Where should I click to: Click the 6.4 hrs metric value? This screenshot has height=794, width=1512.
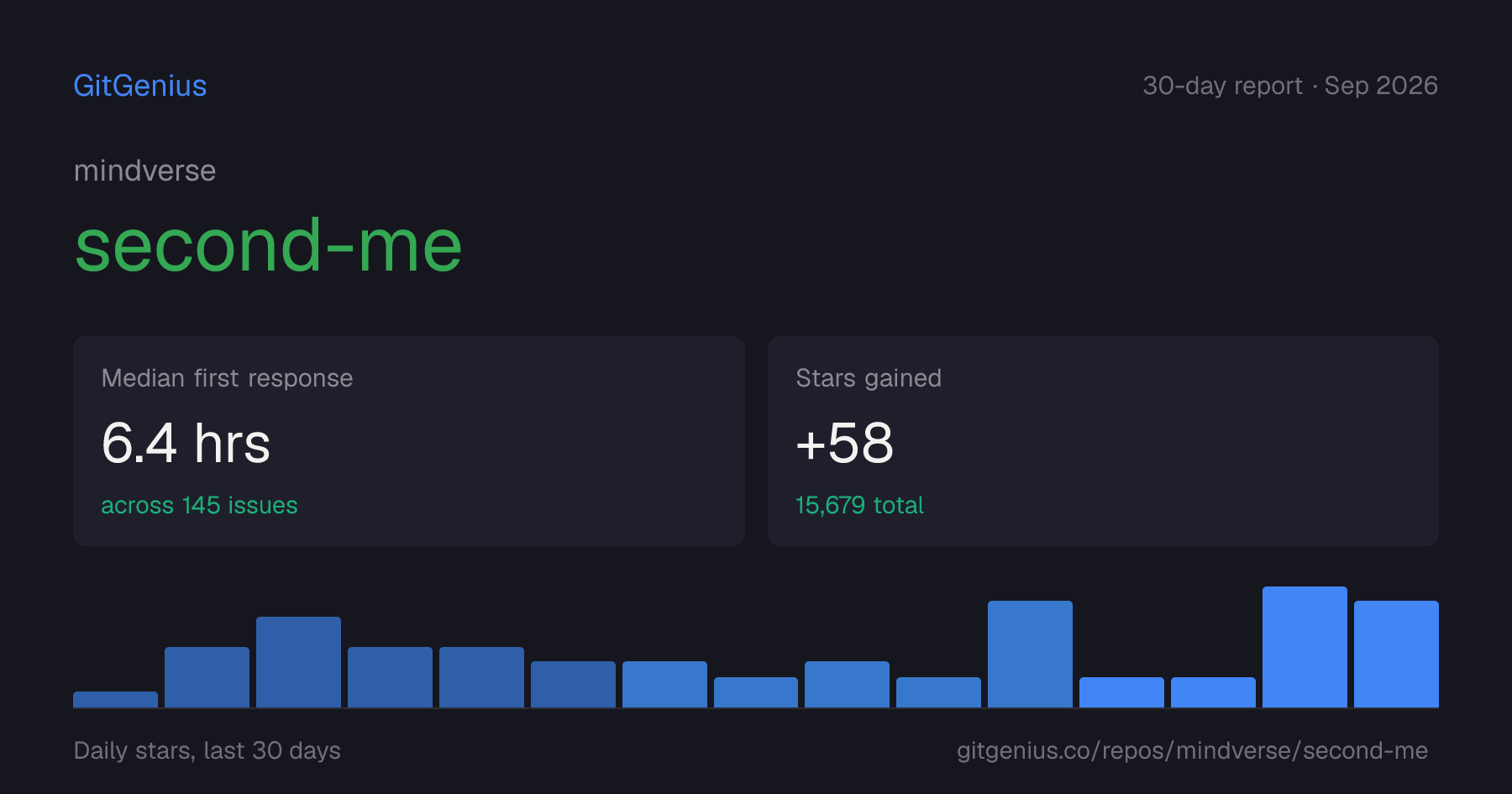click(x=186, y=443)
